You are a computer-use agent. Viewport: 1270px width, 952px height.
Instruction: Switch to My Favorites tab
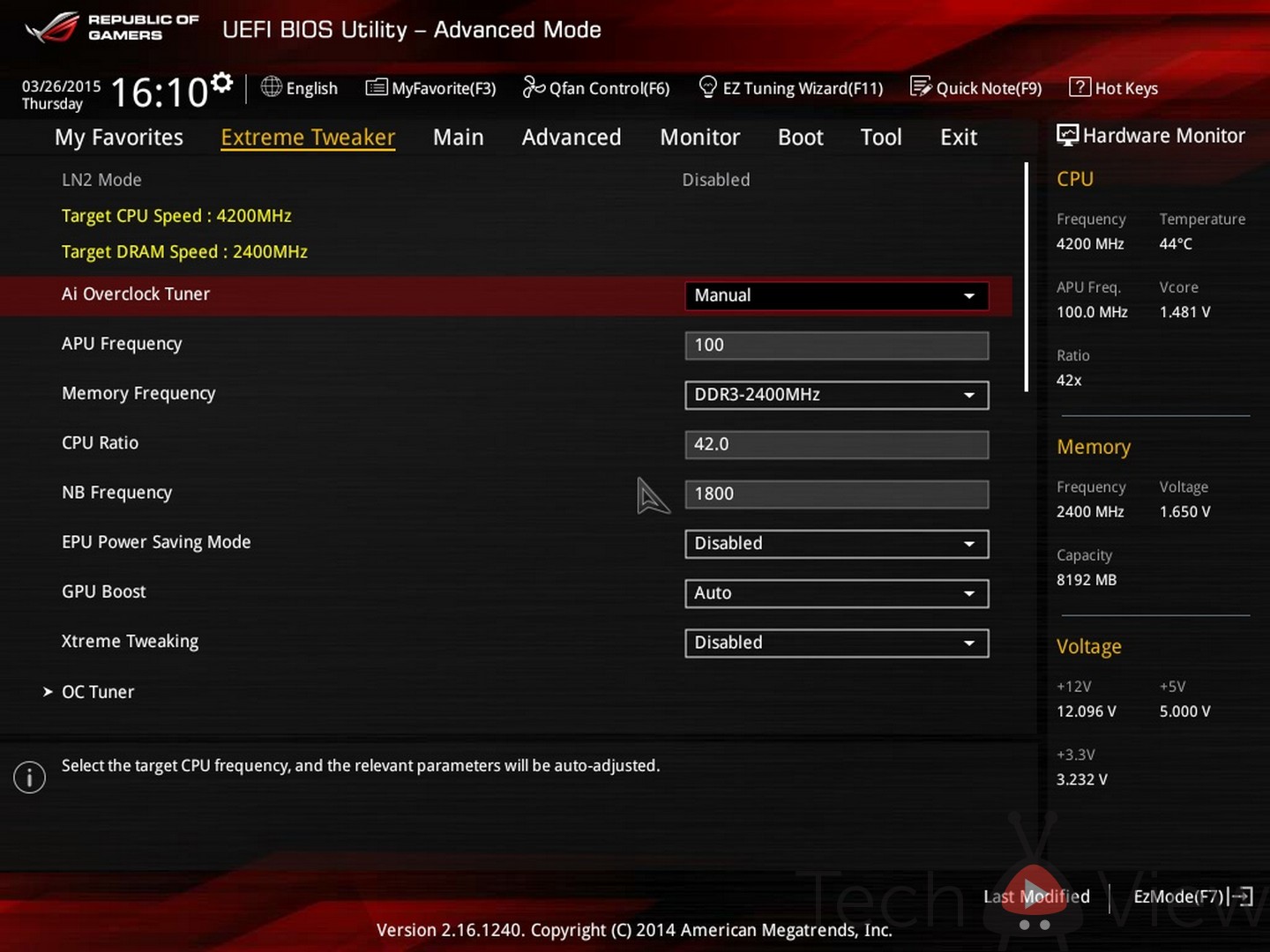pos(119,138)
